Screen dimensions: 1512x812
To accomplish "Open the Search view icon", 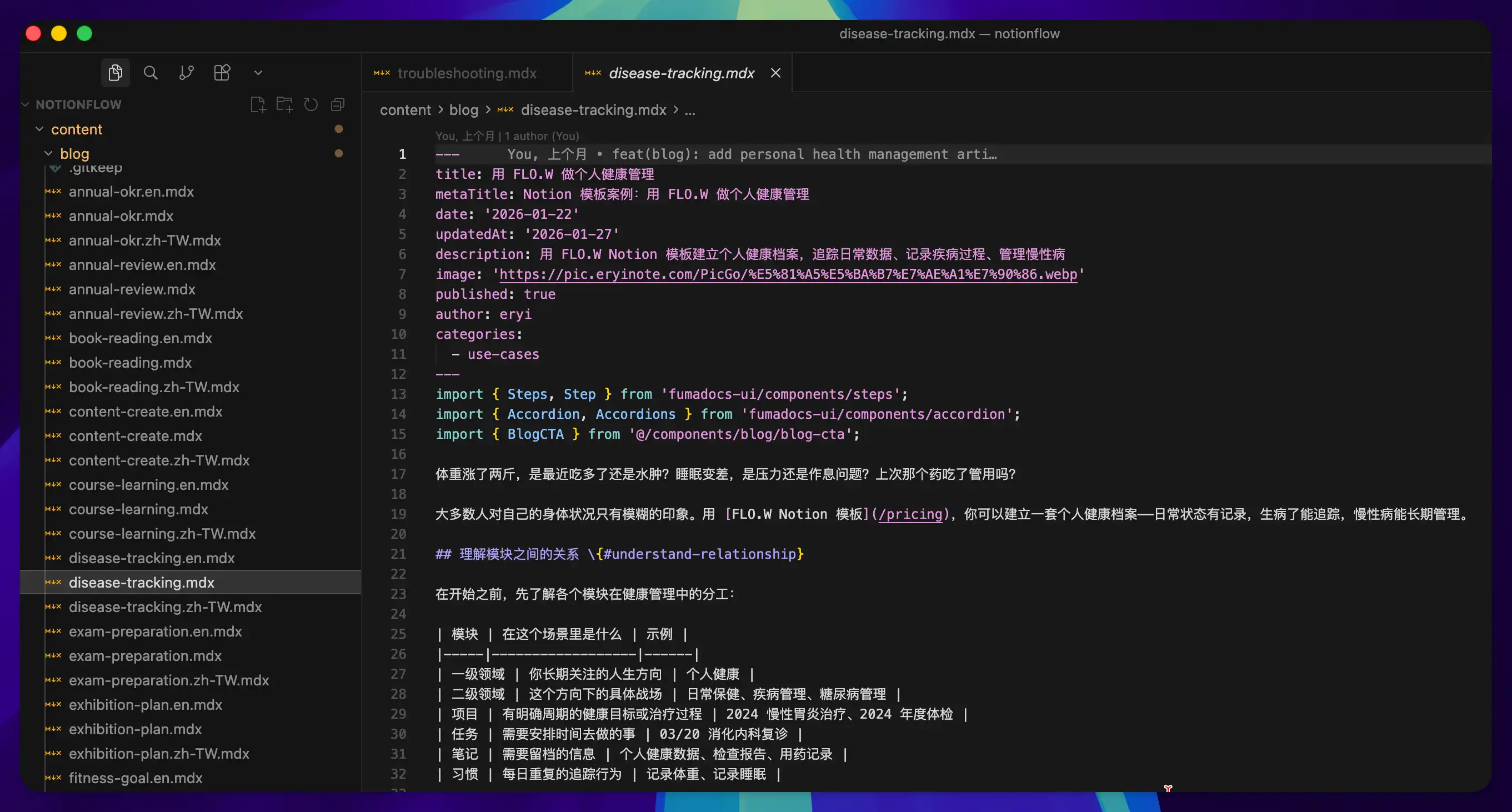I will pyautogui.click(x=151, y=73).
